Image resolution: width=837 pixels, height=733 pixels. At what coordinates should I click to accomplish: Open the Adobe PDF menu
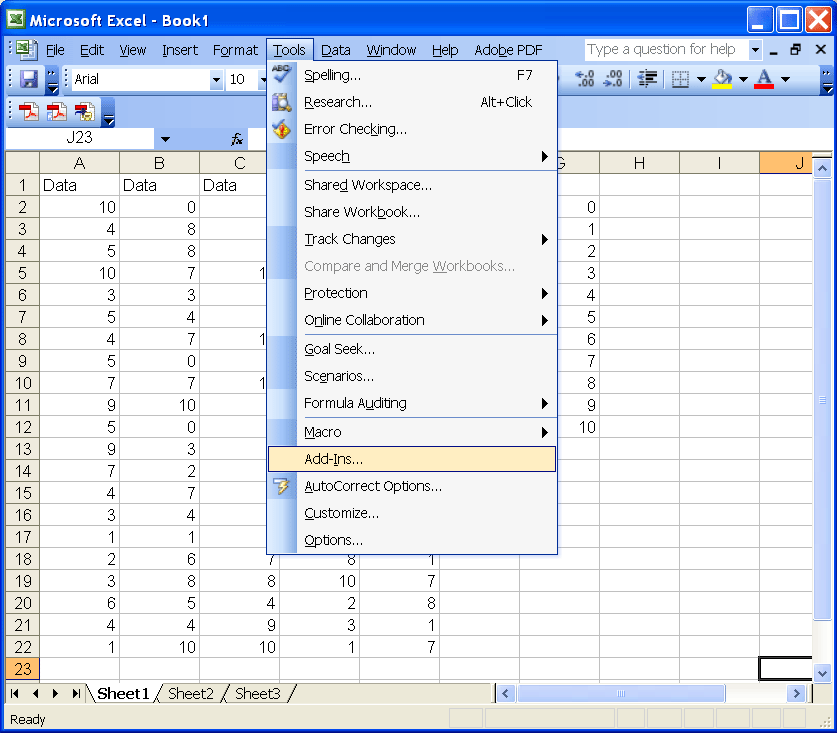pyautogui.click(x=508, y=50)
